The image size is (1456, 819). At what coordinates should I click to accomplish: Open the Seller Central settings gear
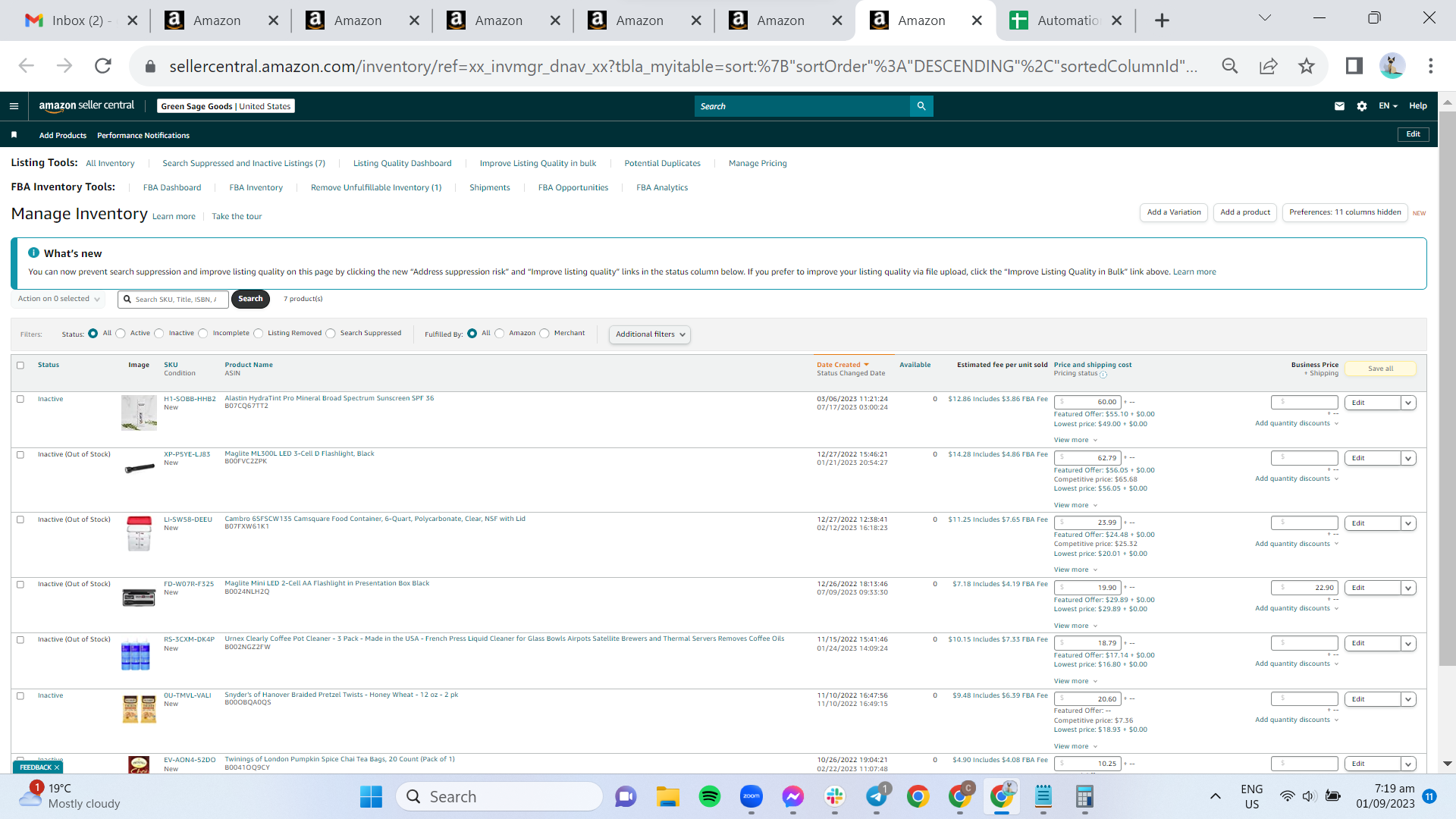click(x=1362, y=106)
